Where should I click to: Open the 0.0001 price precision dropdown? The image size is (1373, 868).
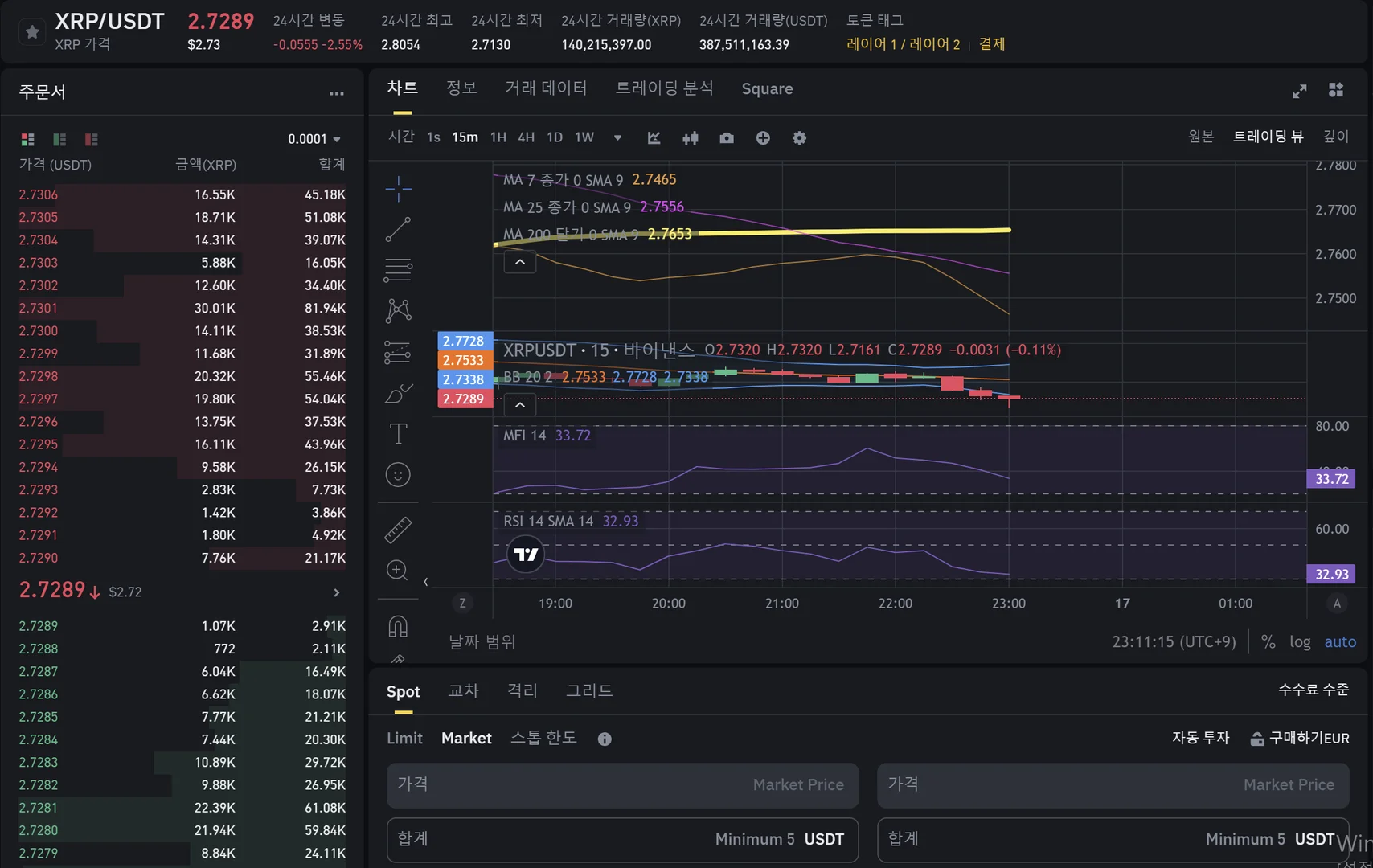pos(314,139)
